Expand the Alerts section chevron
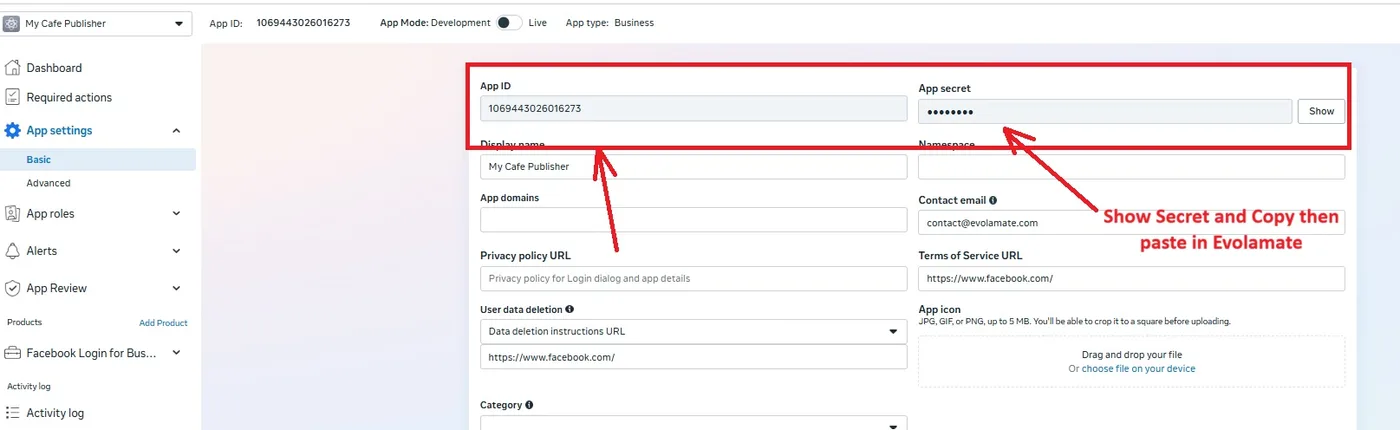The image size is (1400, 430). pyautogui.click(x=177, y=251)
